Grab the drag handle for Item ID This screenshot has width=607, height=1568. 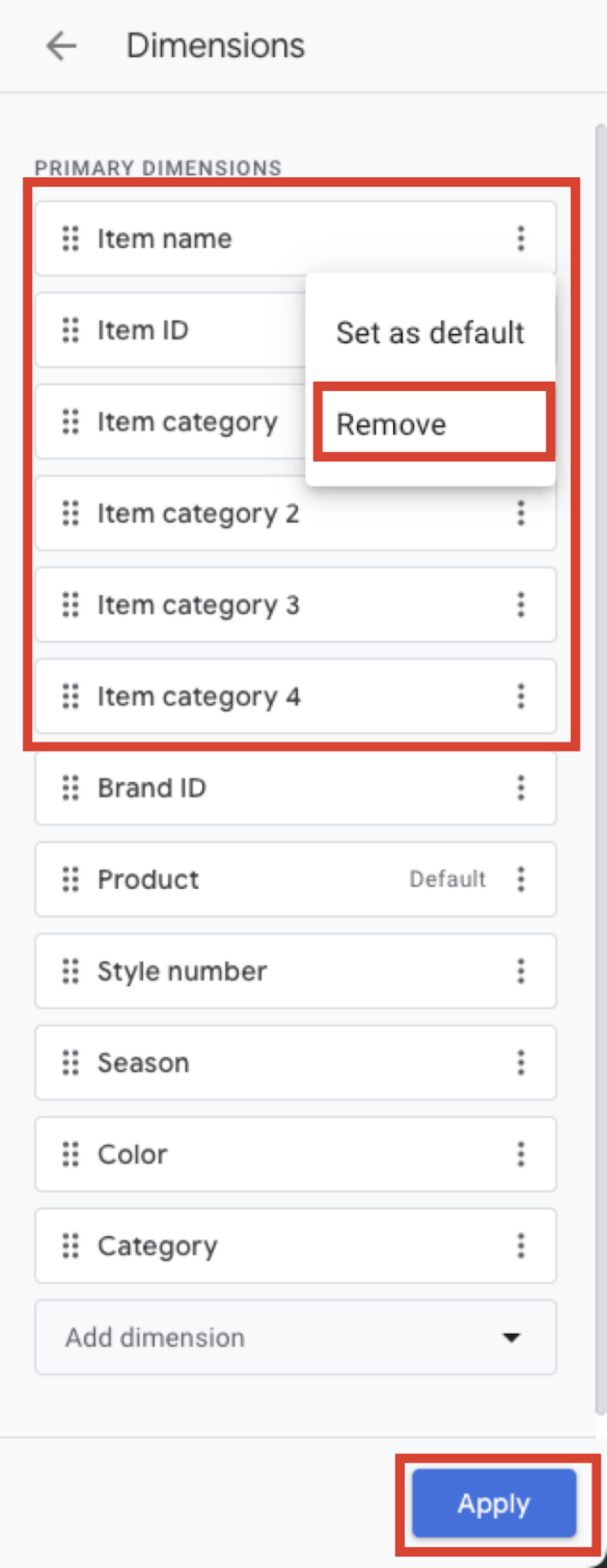(71, 330)
